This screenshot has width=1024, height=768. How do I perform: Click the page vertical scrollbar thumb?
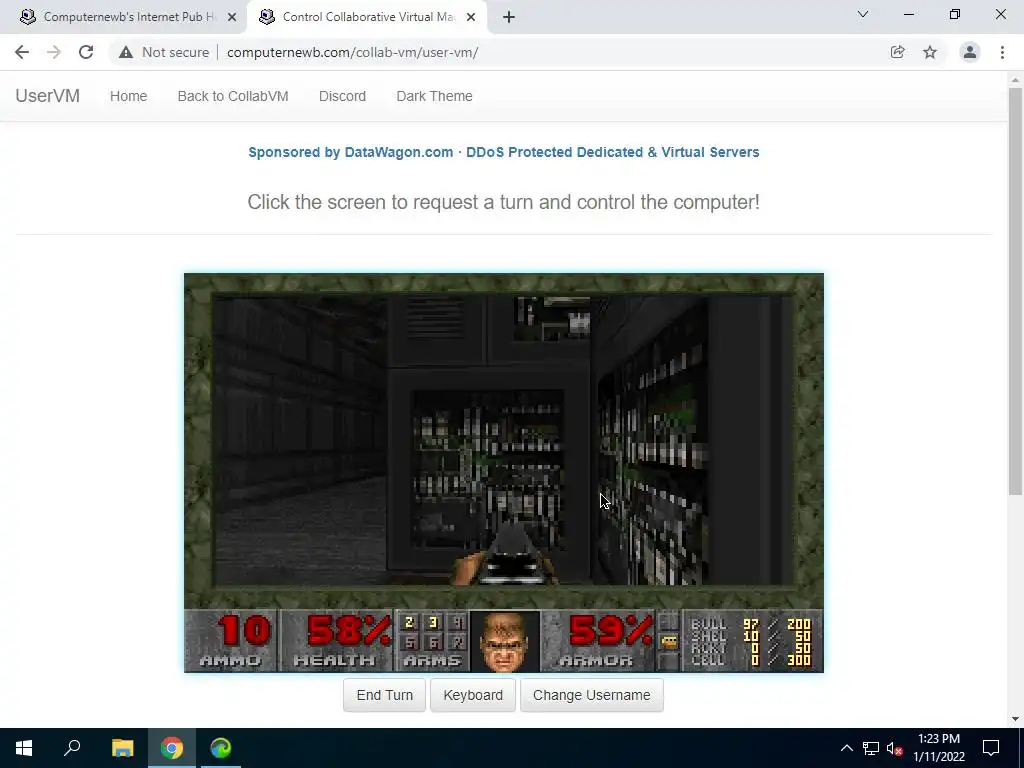(1015, 291)
